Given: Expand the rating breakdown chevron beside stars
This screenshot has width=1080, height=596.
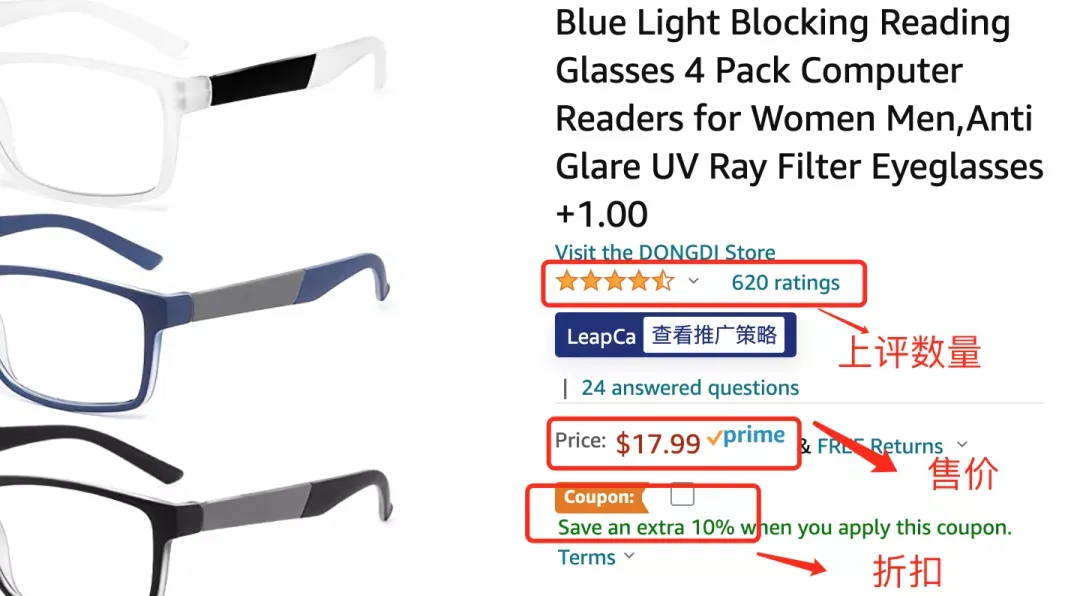Looking at the screenshot, I should tap(693, 281).
